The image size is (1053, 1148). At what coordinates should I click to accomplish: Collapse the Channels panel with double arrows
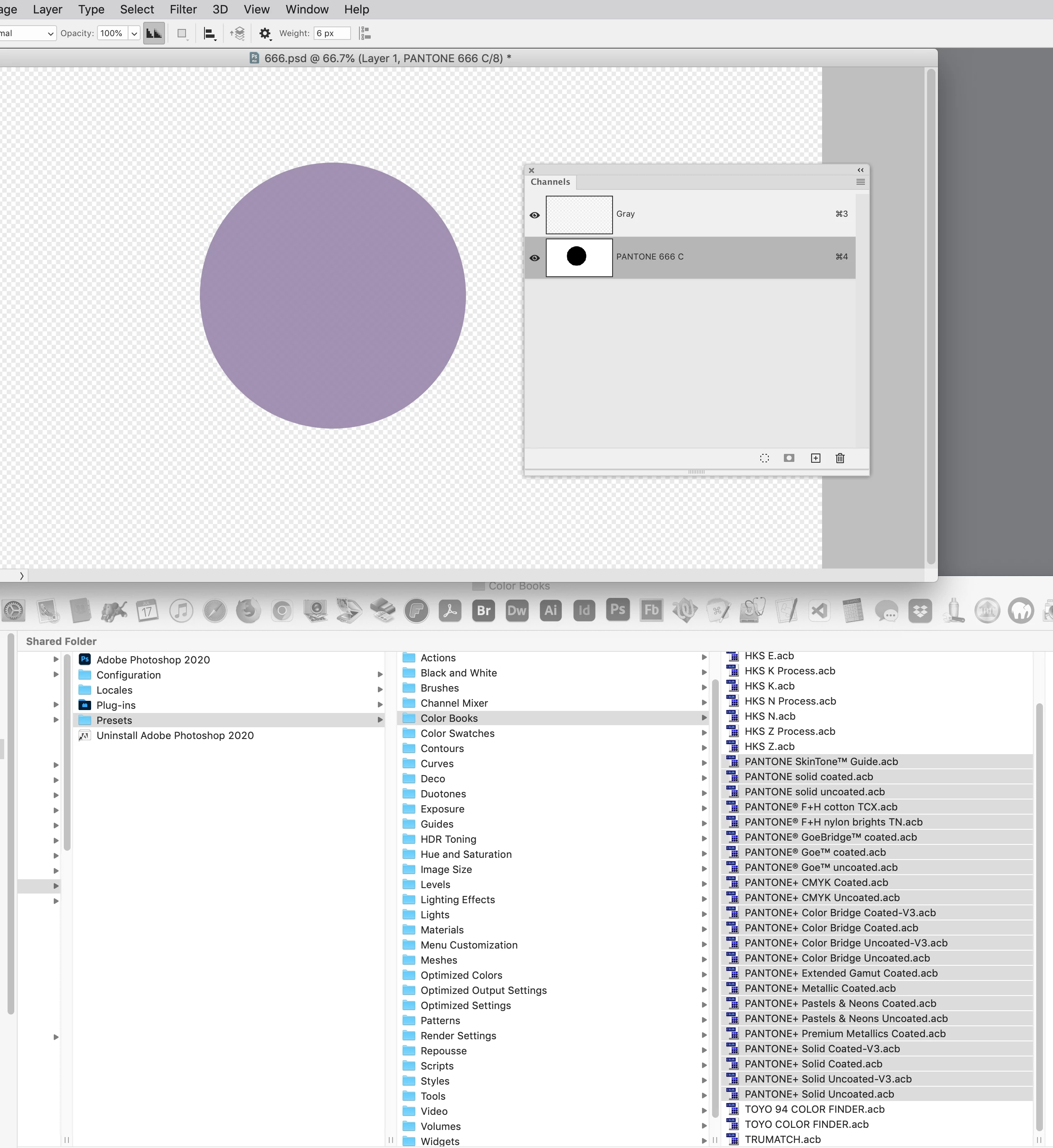coord(860,170)
